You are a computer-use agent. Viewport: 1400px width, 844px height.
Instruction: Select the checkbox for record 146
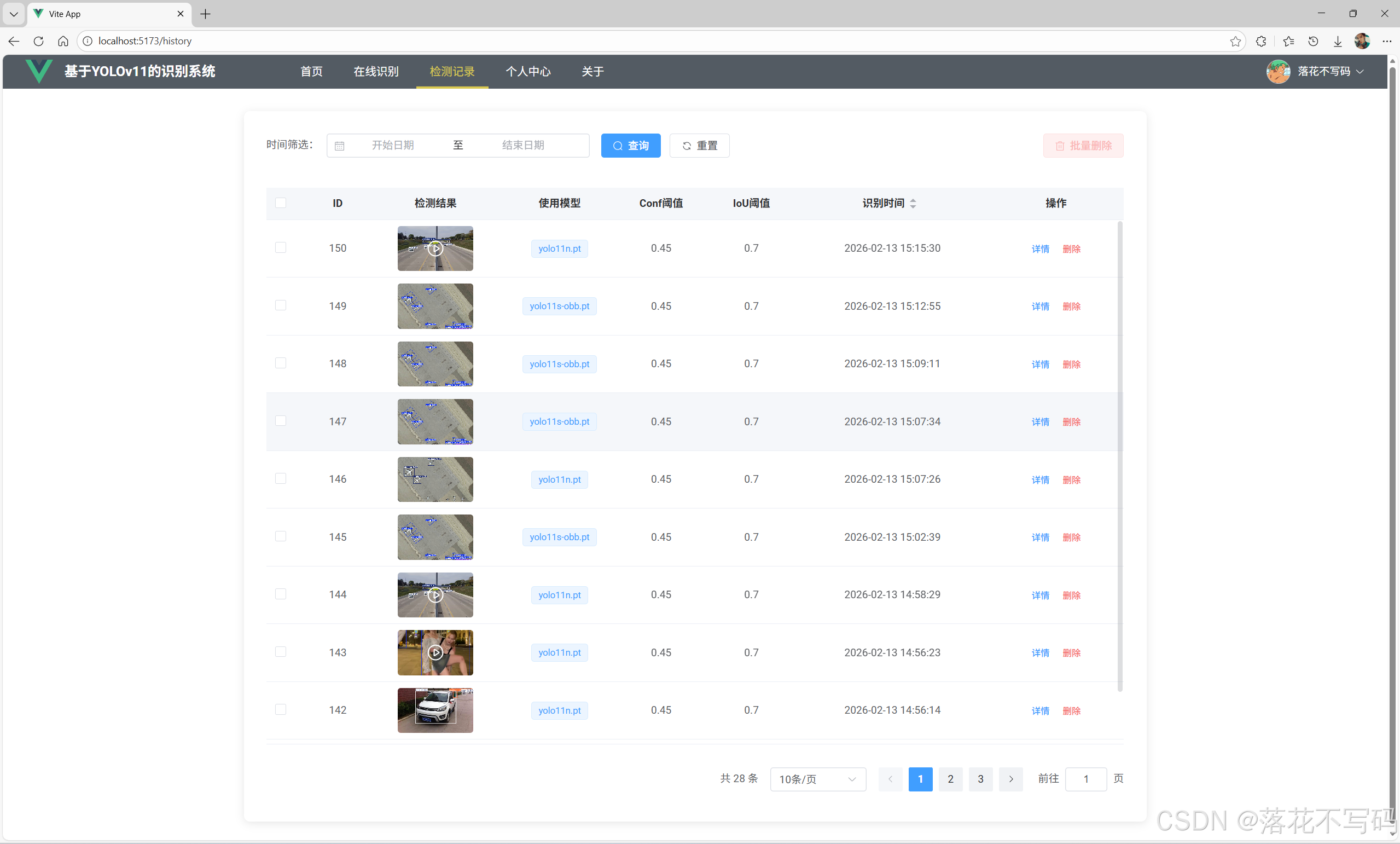pos(281,479)
